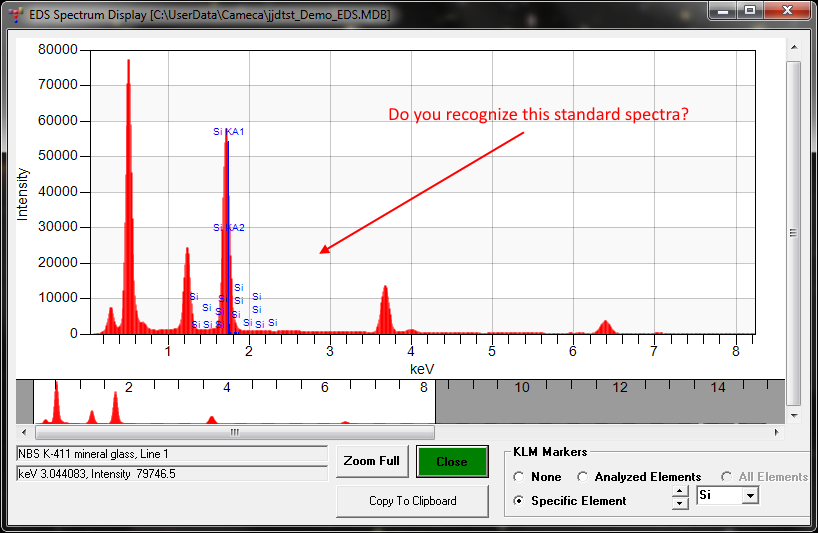
Task: Click the green Close button
Action: pos(452,462)
